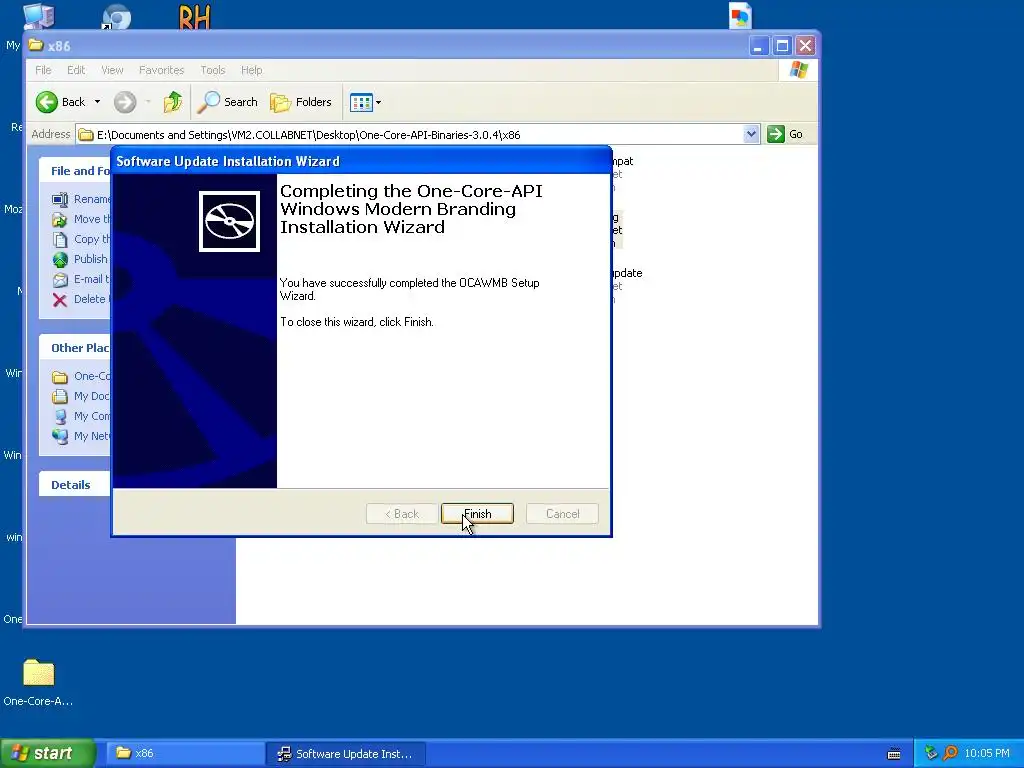Open Search in the Explorer toolbar

[x=228, y=102]
